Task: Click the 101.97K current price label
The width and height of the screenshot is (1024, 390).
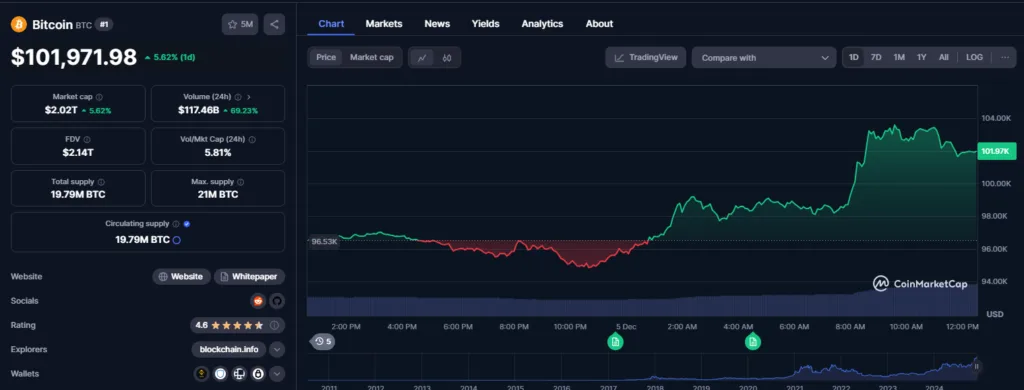Action: click(997, 151)
